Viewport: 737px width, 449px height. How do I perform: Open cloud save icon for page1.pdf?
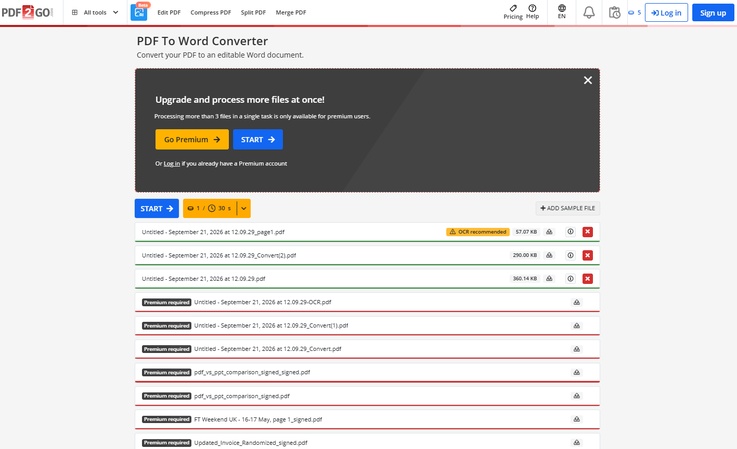(549, 232)
